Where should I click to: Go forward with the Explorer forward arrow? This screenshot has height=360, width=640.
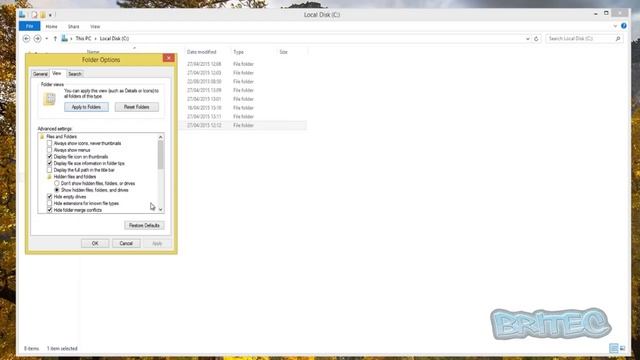pos(37,38)
